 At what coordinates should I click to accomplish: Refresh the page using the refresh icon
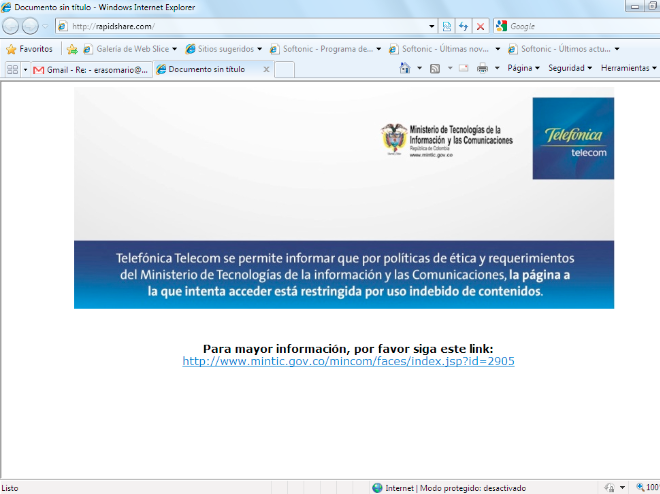click(x=463, y=26)
